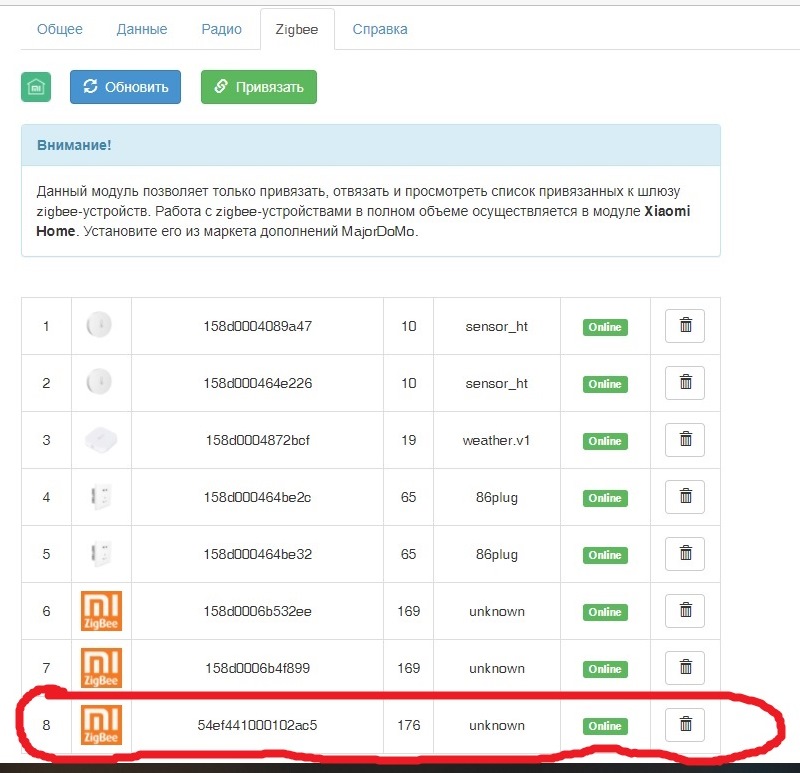
Task: Click weather sensor image in row 158d0004872bcf
Action: 101,439
